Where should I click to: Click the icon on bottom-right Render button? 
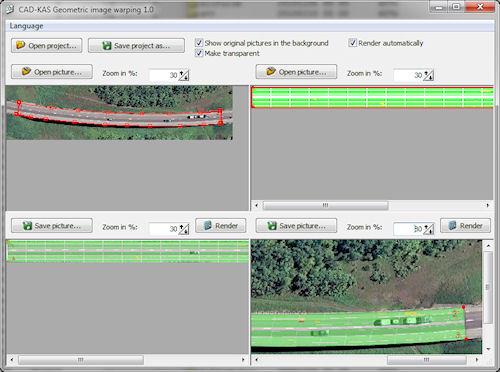(x=452, y=225)
